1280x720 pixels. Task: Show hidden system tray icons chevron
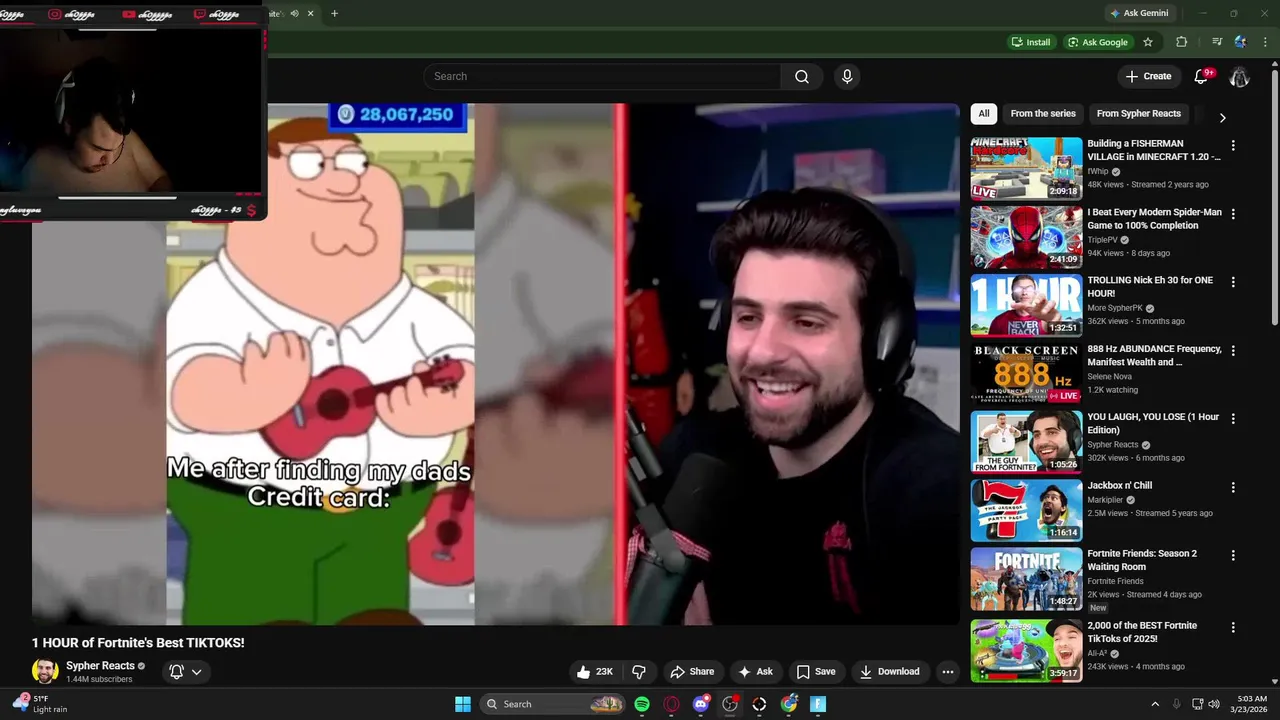point(1155,704)
